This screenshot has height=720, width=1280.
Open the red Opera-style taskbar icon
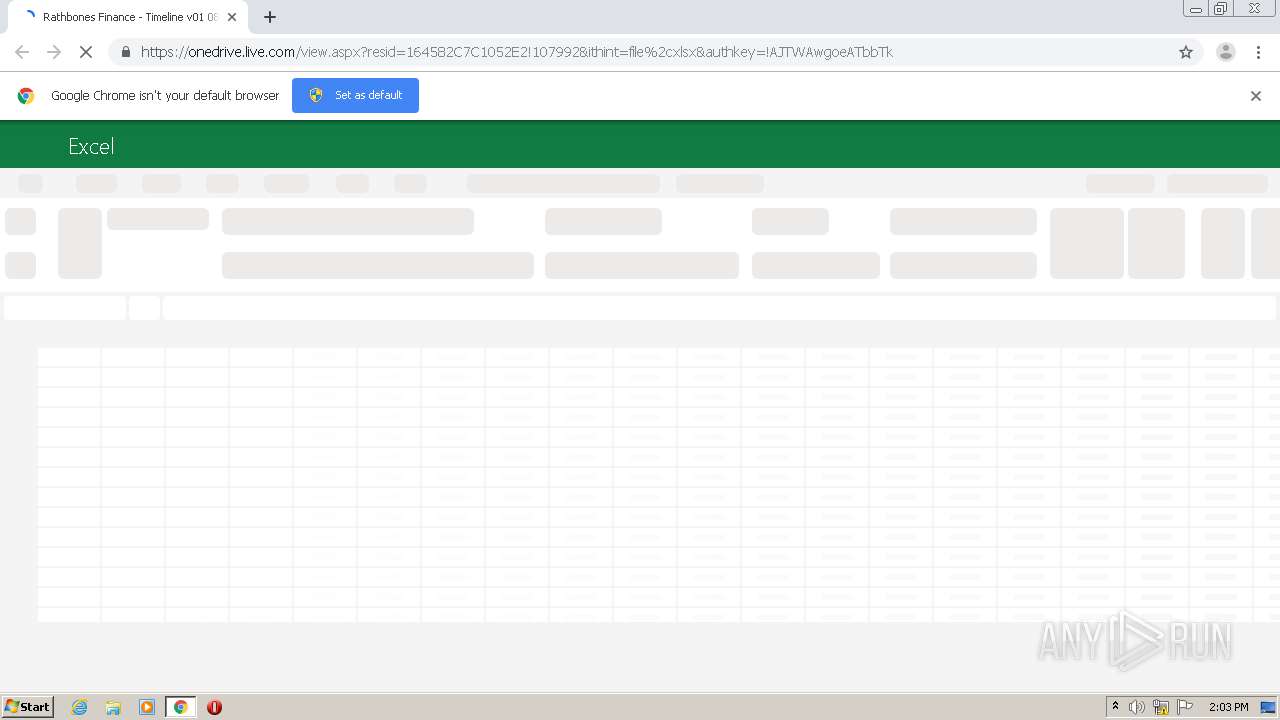coord(214,707)
